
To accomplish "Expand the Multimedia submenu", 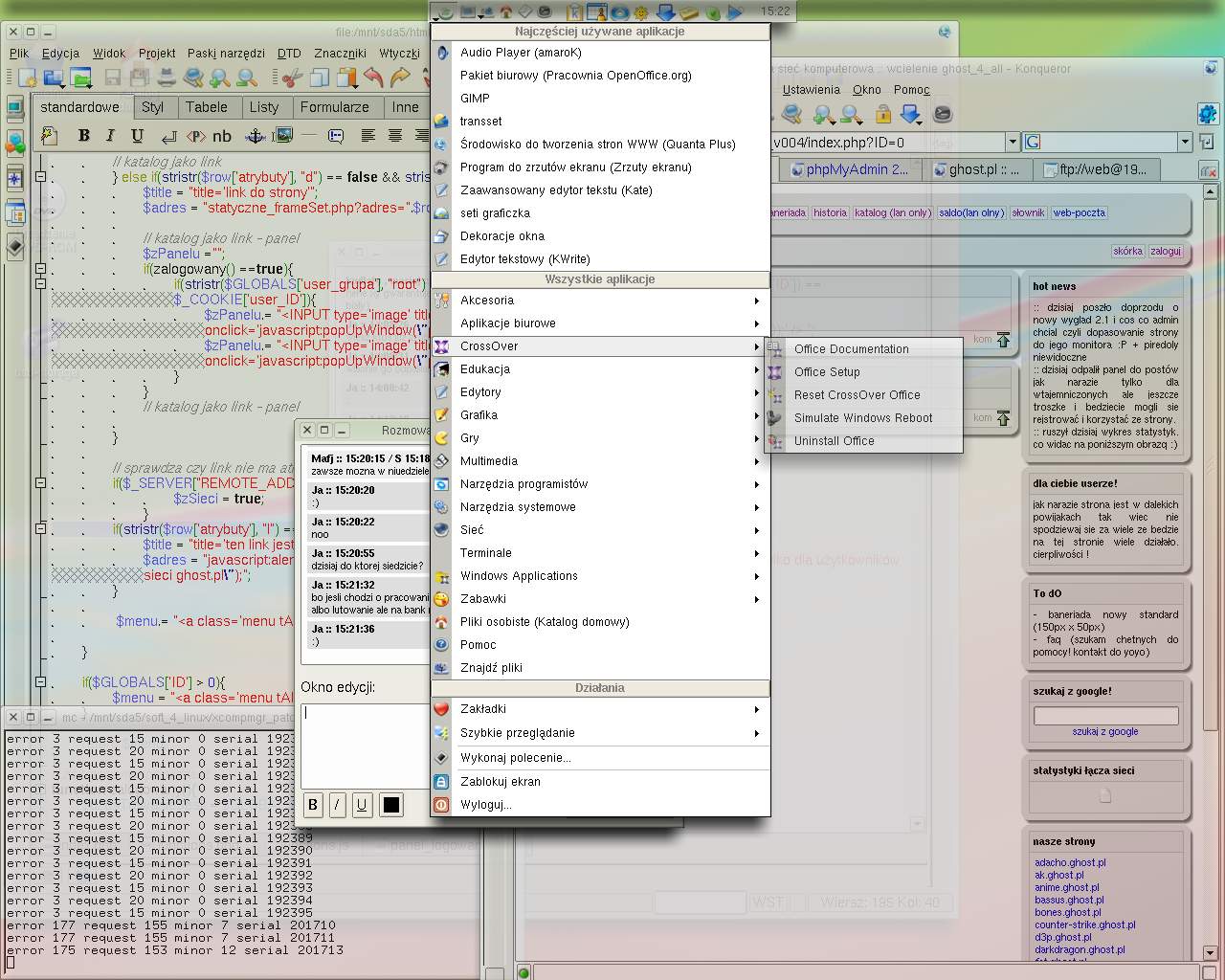I will (x=600, y=461).
